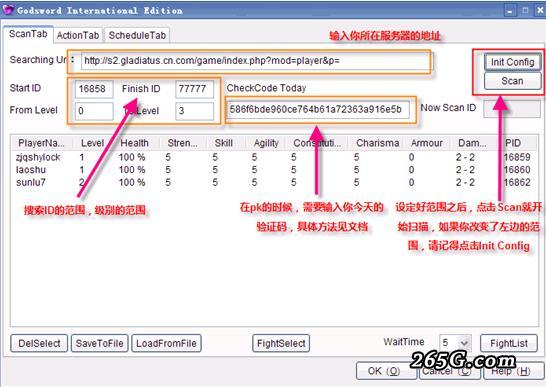Click the Now Scan ID field
This screenshot has width=546, height=387.
pyautogui.click(x=512, y=109)
